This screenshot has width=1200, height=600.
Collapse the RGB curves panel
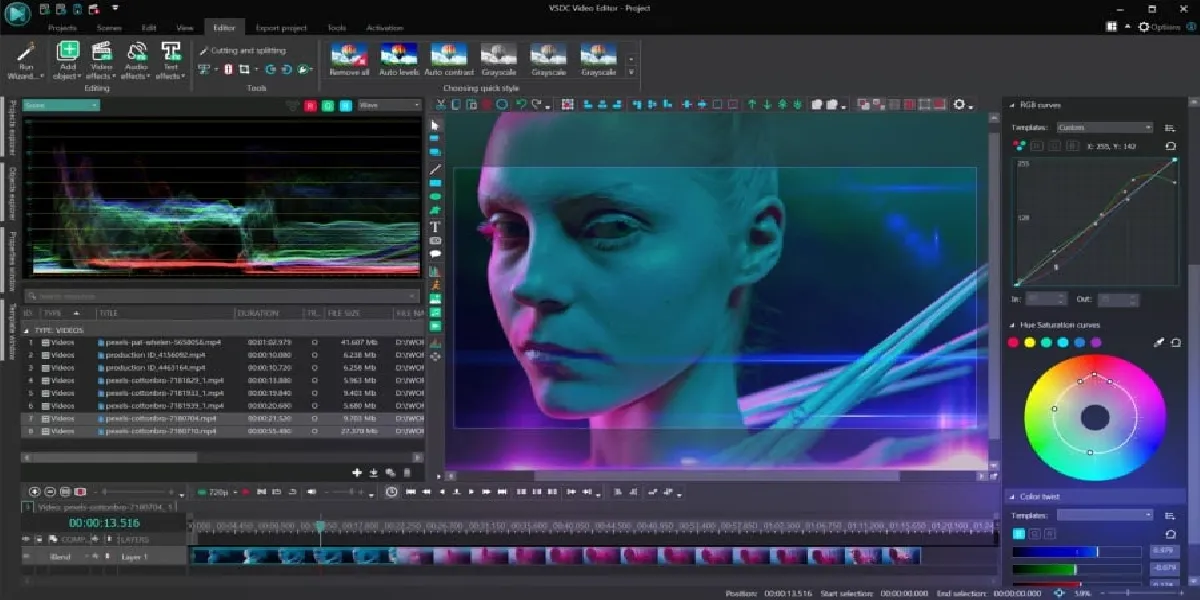[1013, 104]
